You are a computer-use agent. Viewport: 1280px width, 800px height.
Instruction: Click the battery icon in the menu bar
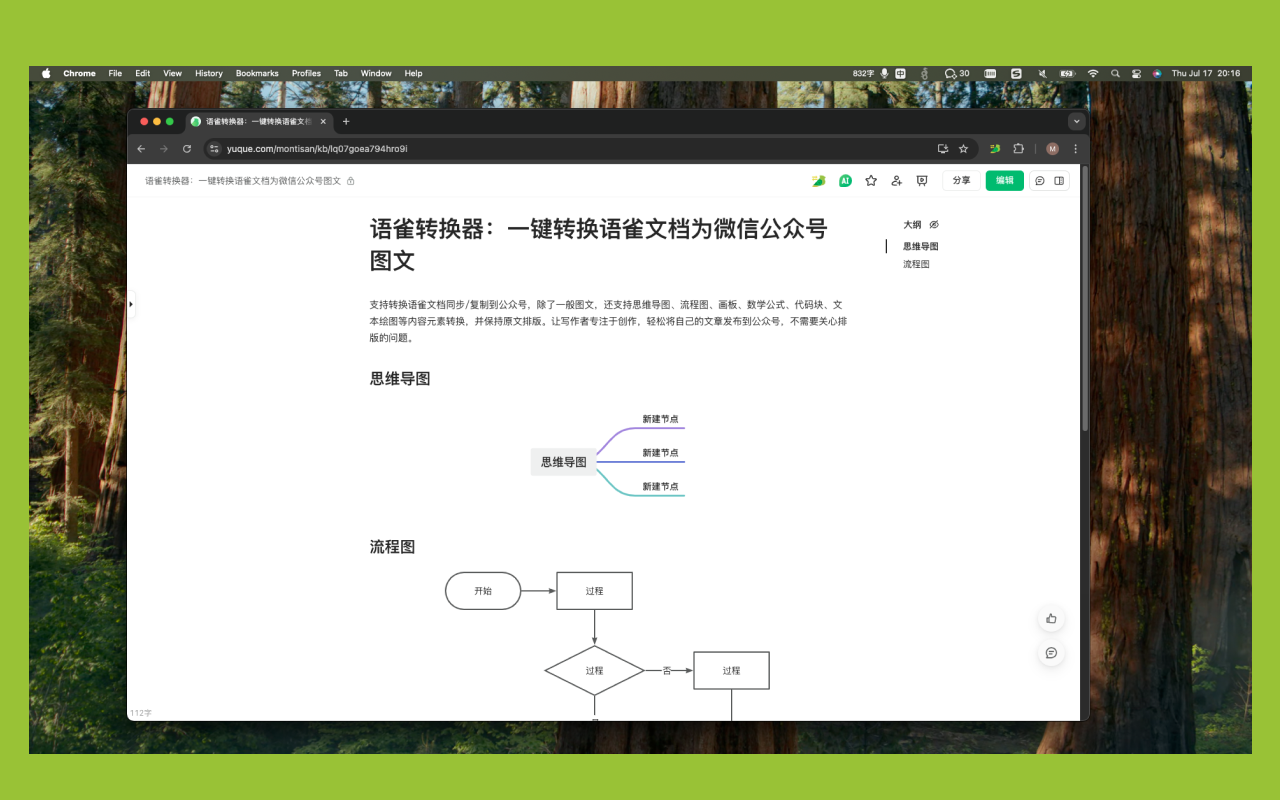coord(1067,73)
